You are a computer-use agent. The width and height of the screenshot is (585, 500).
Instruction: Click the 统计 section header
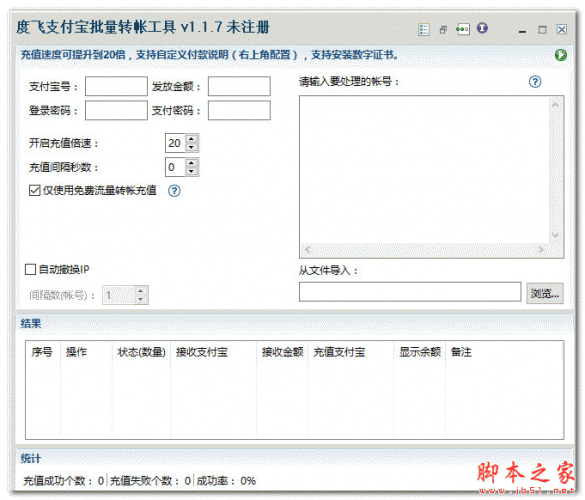[x=31, y=459]
